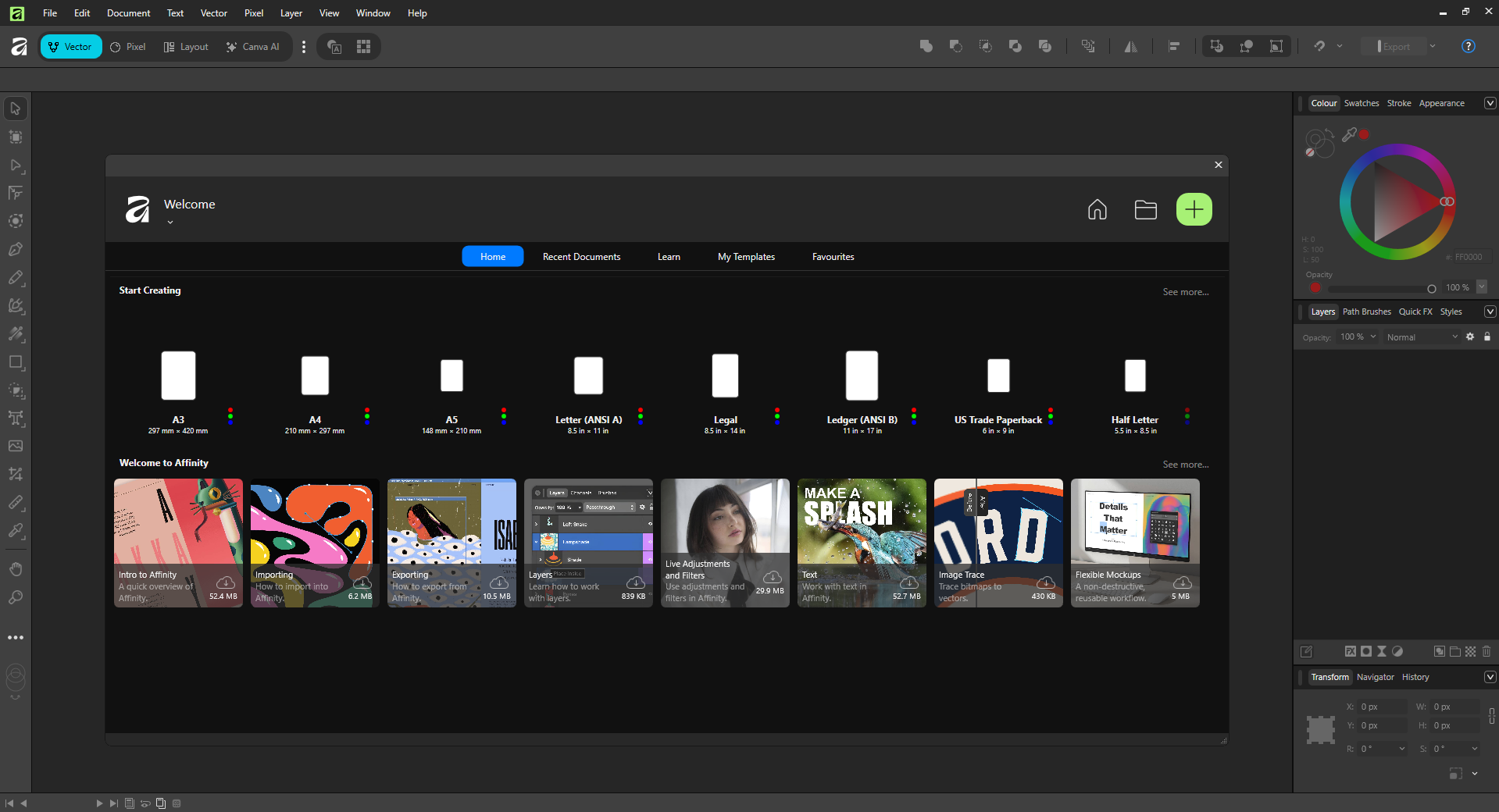
Task: Expand the chevron under the Welcome title
Action: [170, 223]
